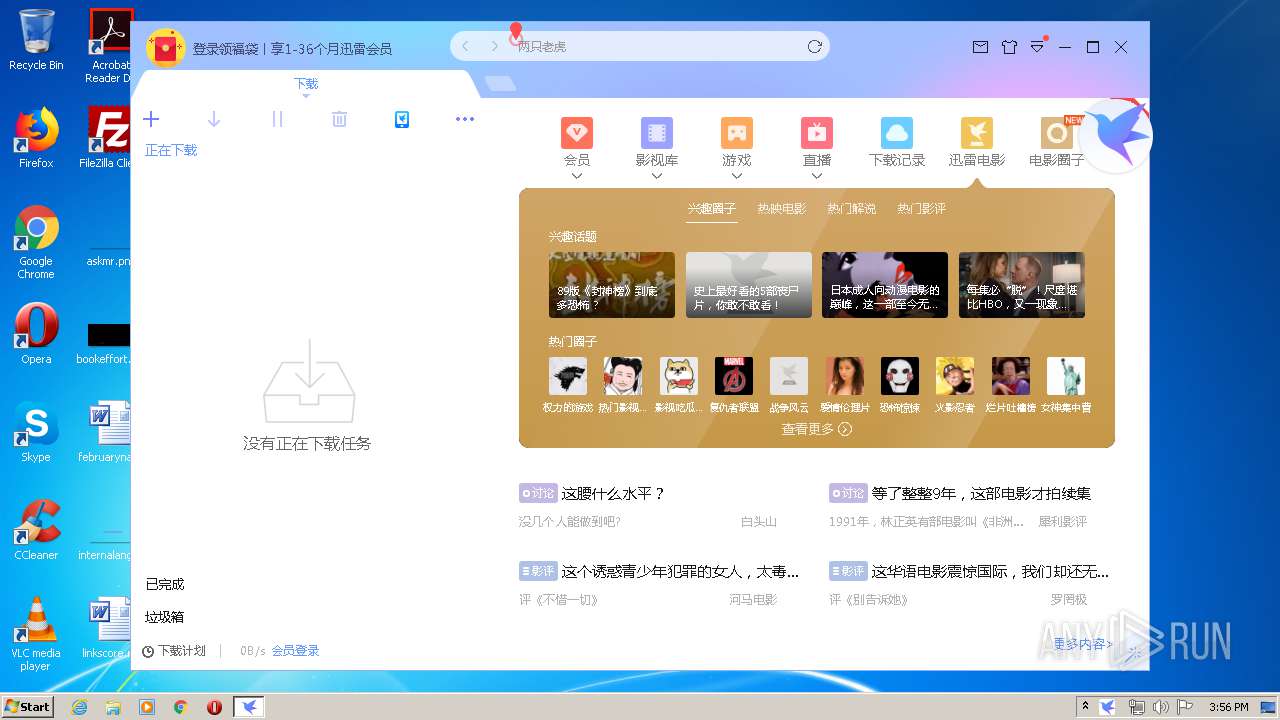Click the 下载计划 clock icon
The height and width of the screenshot is (720, 1280).
tap(148, 651)
